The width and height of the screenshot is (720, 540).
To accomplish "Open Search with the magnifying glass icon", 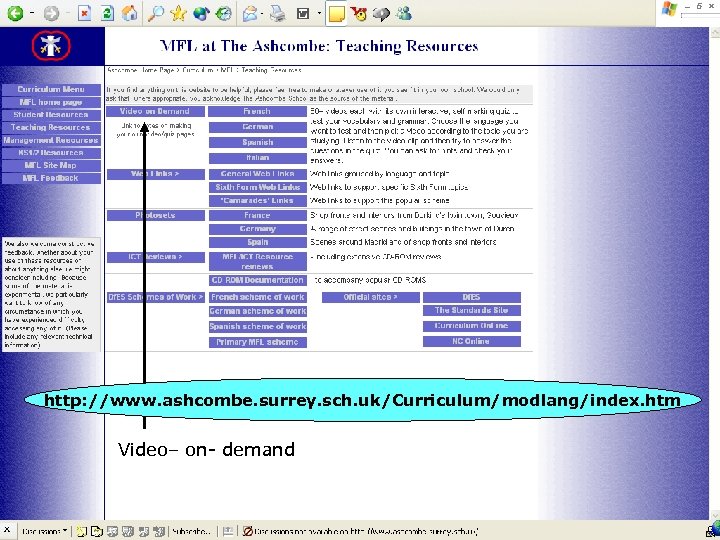I will coord(156,13).
